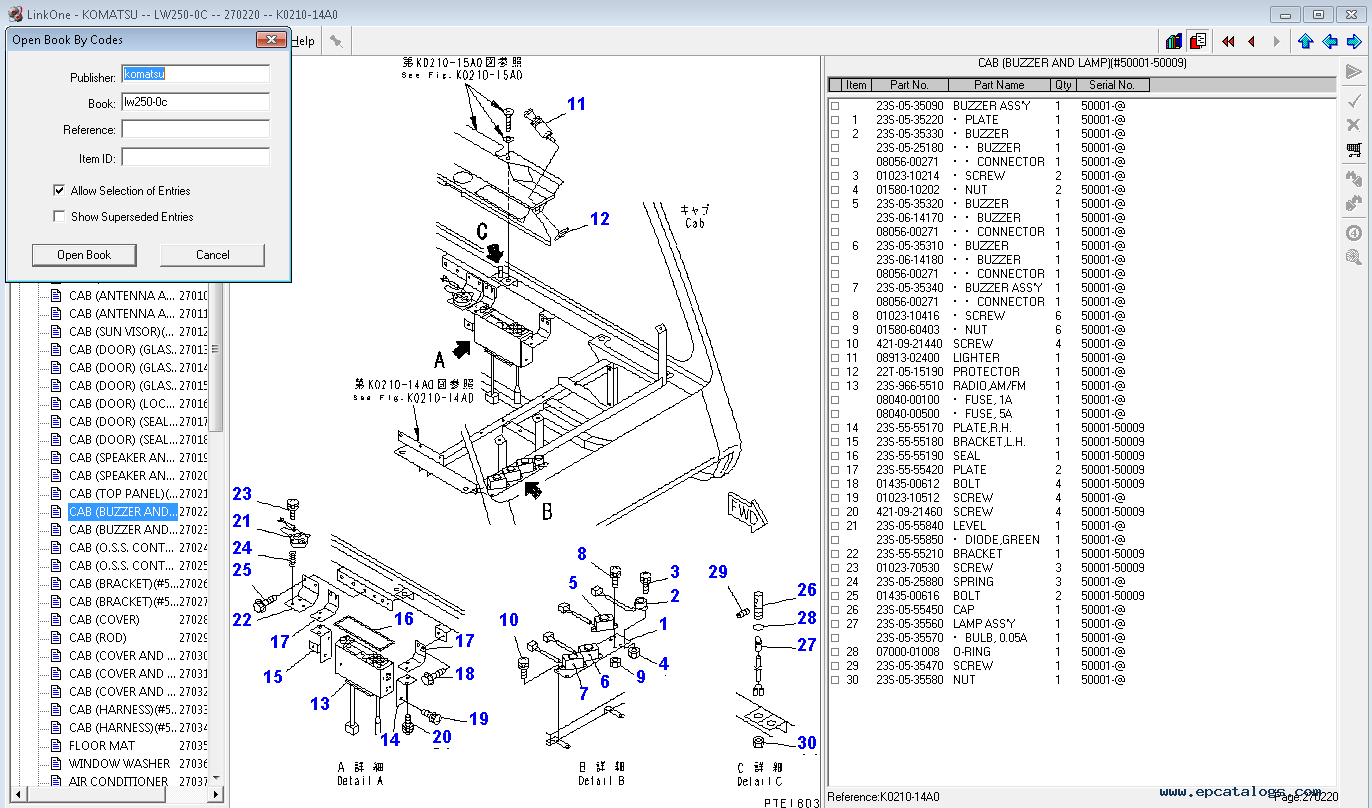Click the Book input field
This screenshot has height=808, width=1372.
(x=196, y=102)
